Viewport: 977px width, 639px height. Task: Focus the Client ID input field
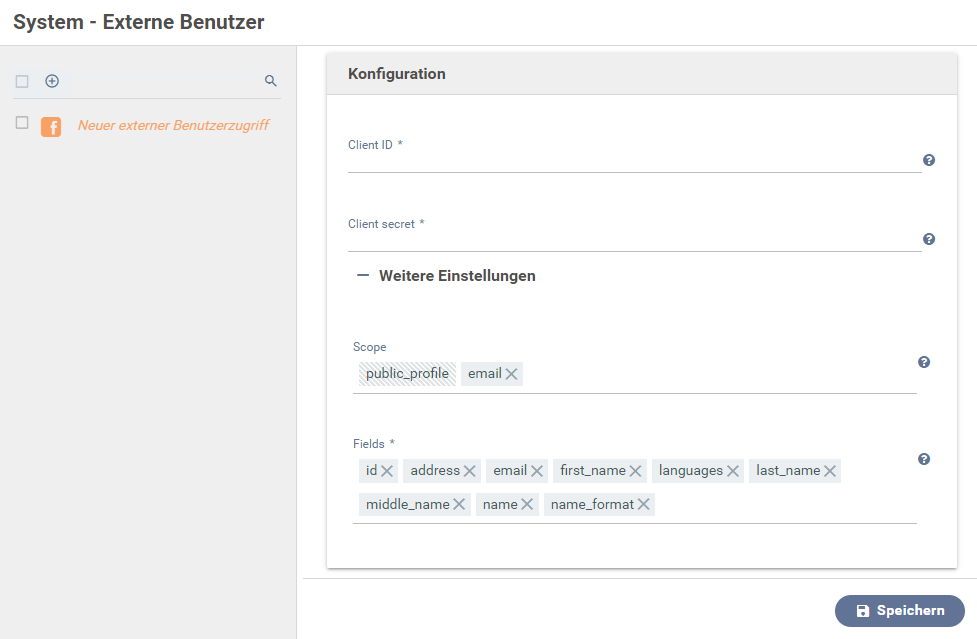[x=634, y=161]
